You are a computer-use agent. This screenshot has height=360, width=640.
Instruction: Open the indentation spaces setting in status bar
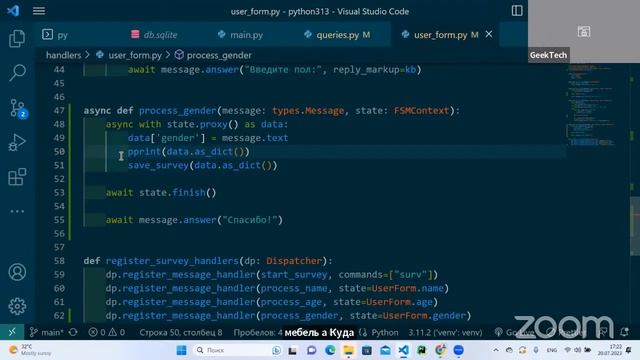coord(258,332)
